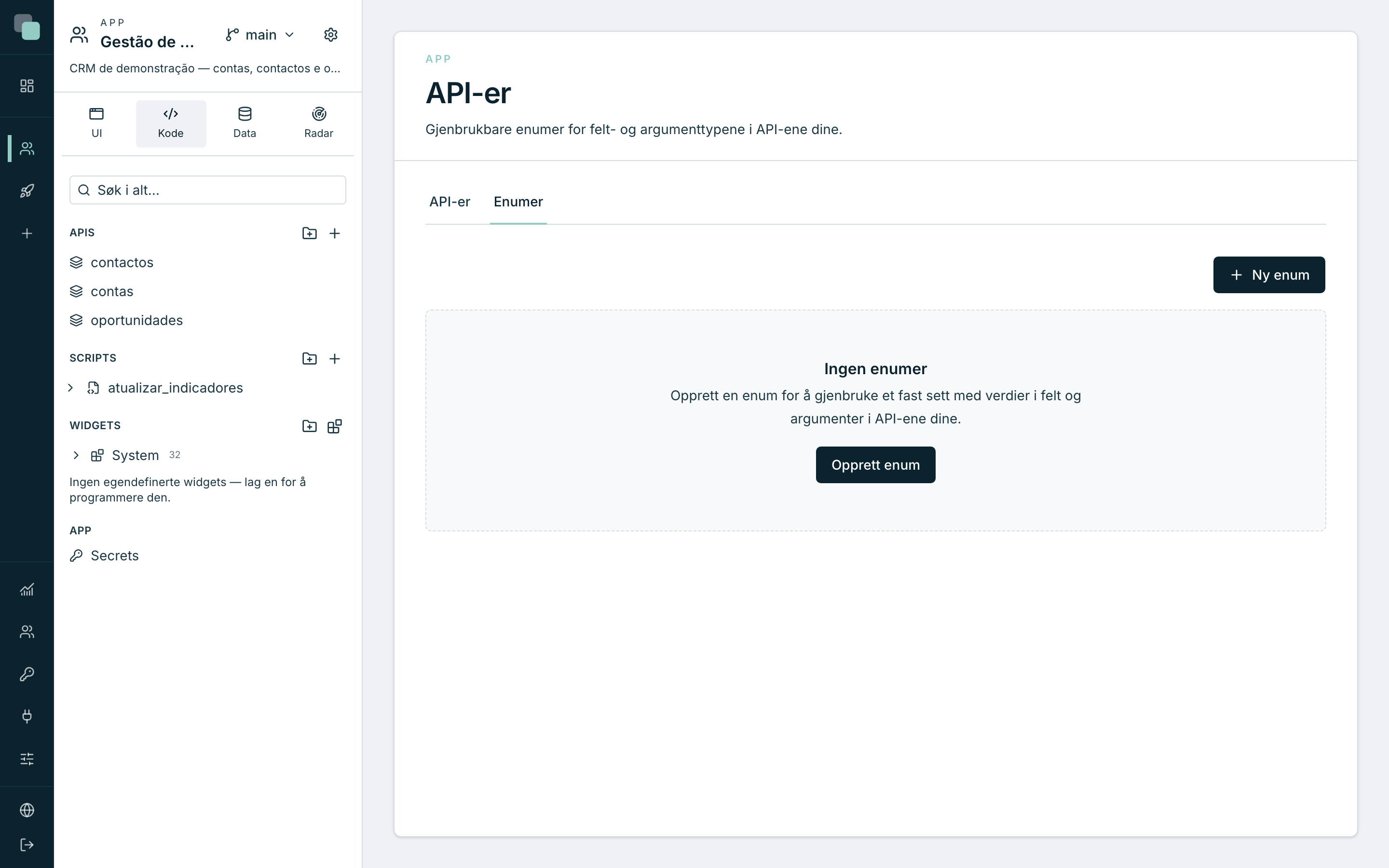Select the active users app icon in the rail
Viewport: 1389px width, 868px height.
point(27,149)
